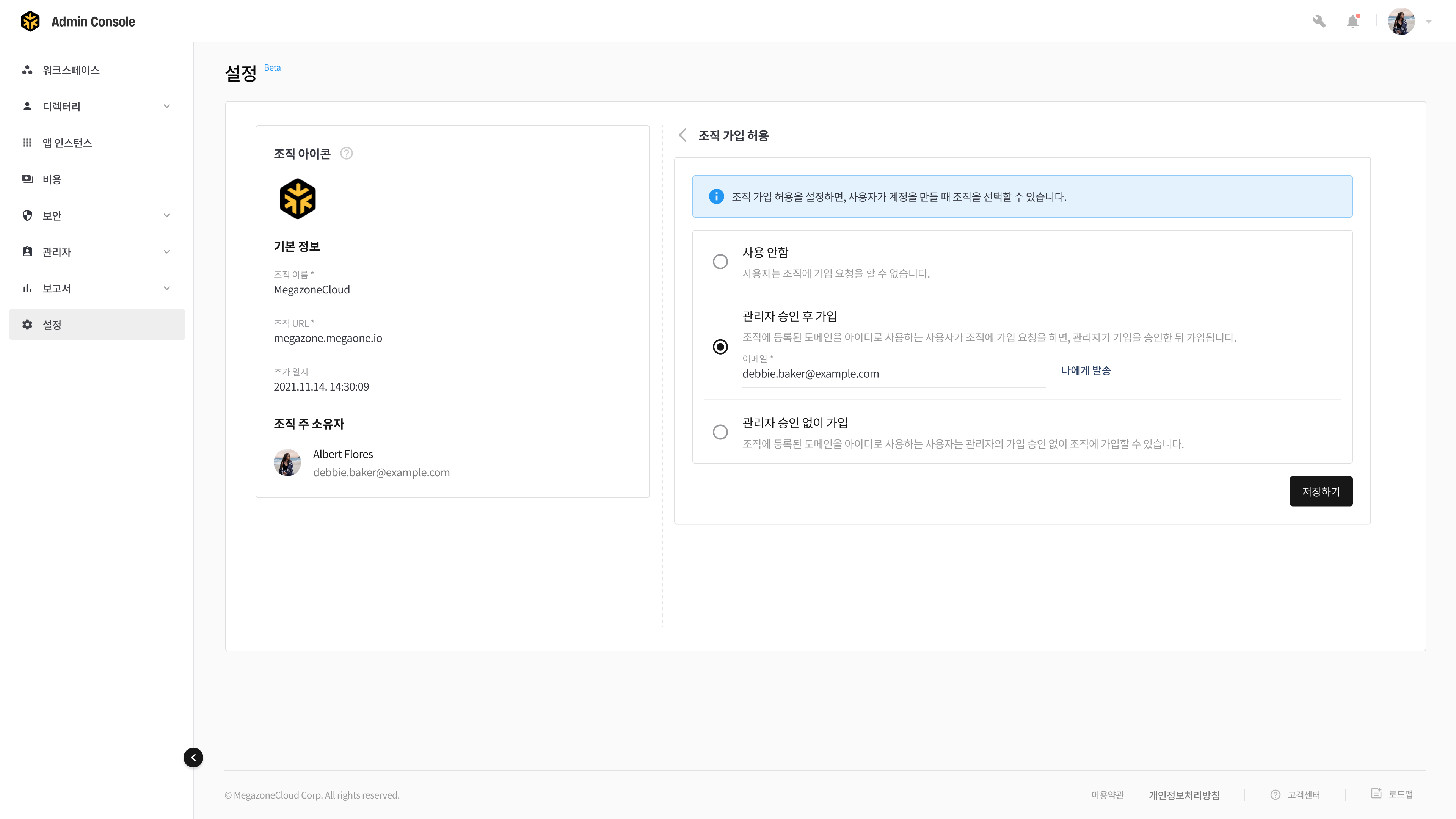Image resolution: width=1456 pixels, height=819 pixels.
Task: Expand the 보고서 chevron
Action: (167, 288)
